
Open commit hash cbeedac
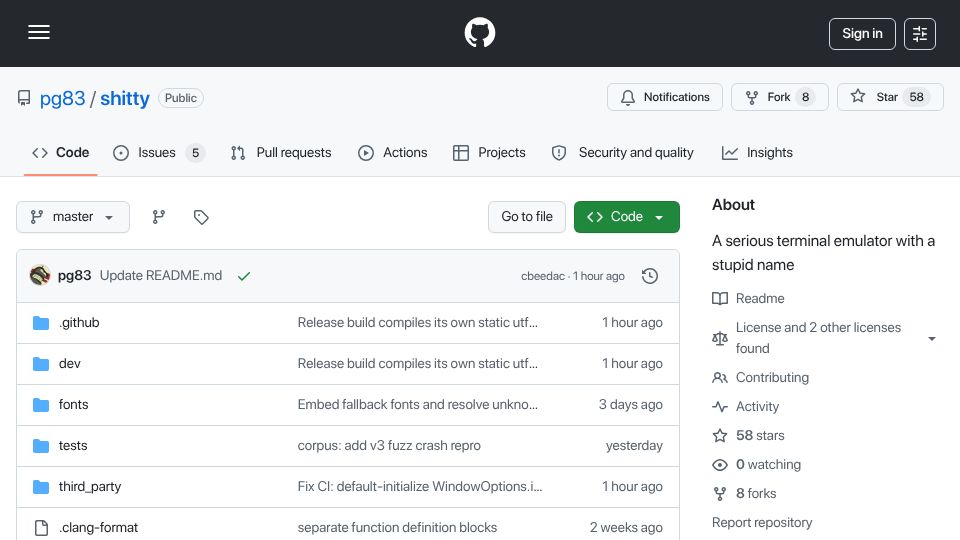(543, 276)
